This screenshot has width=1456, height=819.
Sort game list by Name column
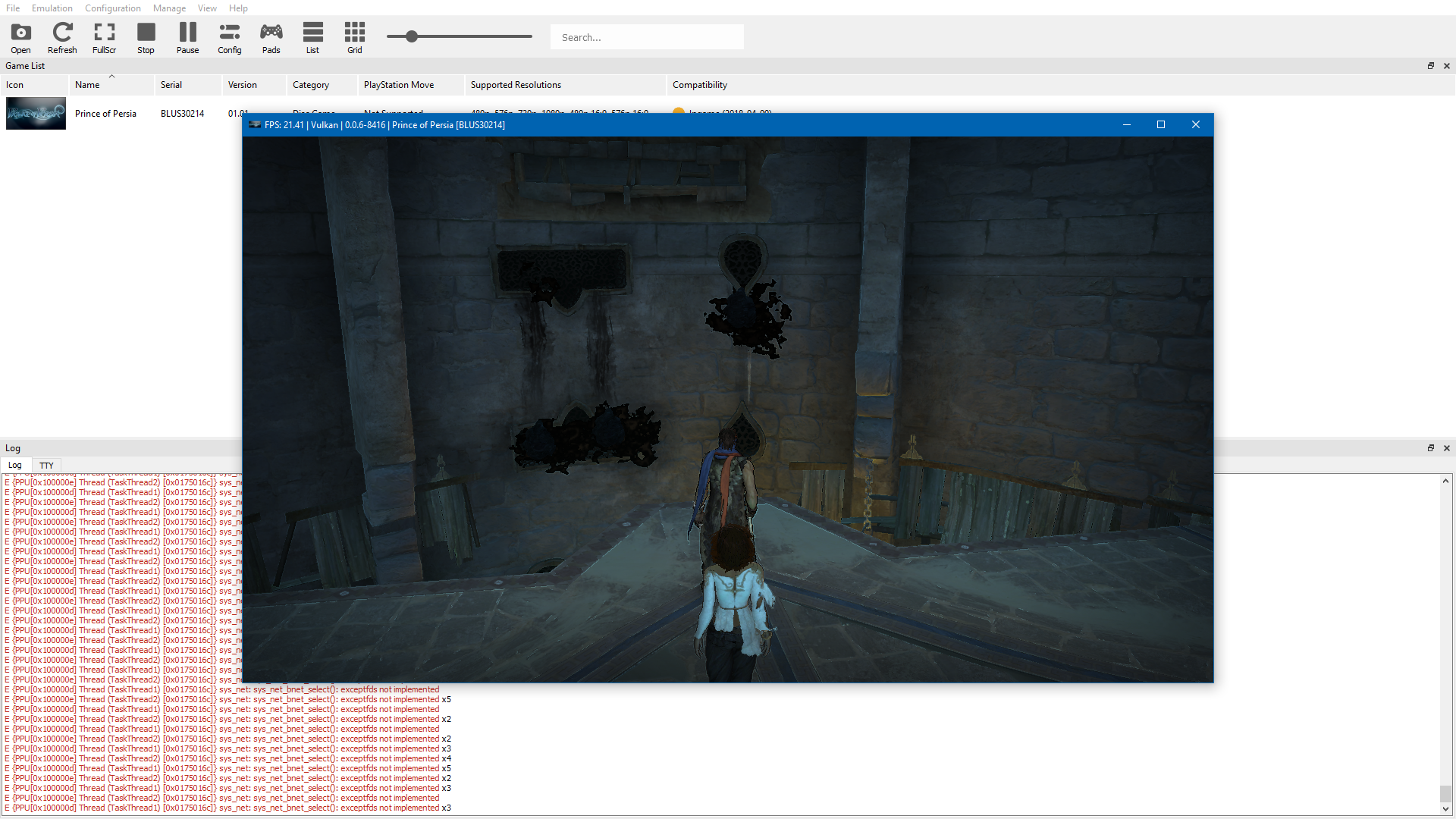coord(111,85)
